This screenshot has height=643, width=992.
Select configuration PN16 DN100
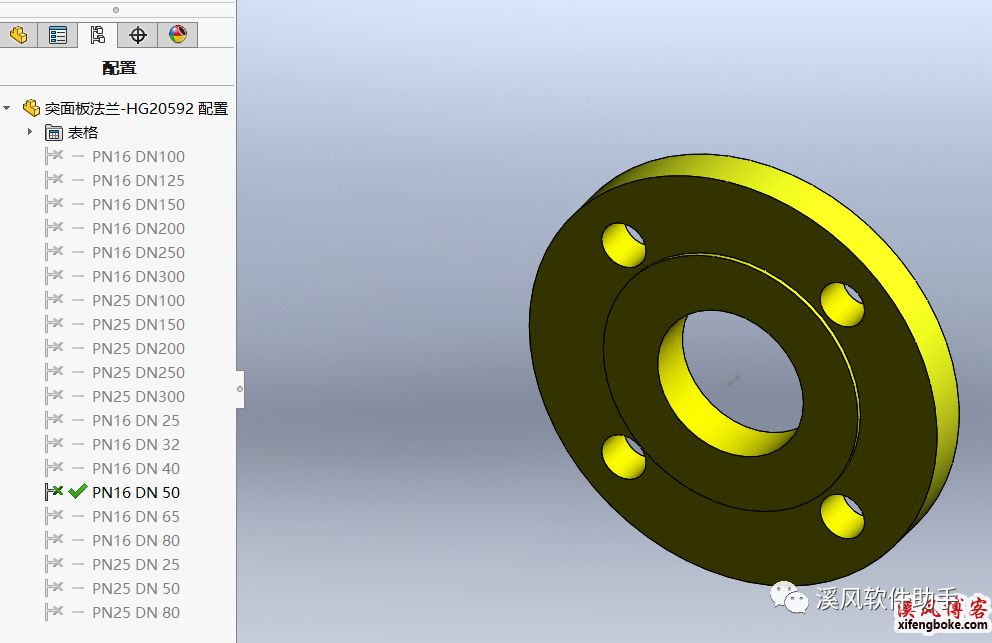139,156
